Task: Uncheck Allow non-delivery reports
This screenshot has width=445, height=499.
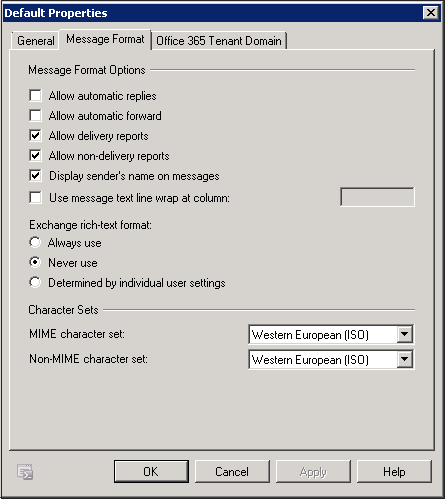Action: tap(35, 155)
